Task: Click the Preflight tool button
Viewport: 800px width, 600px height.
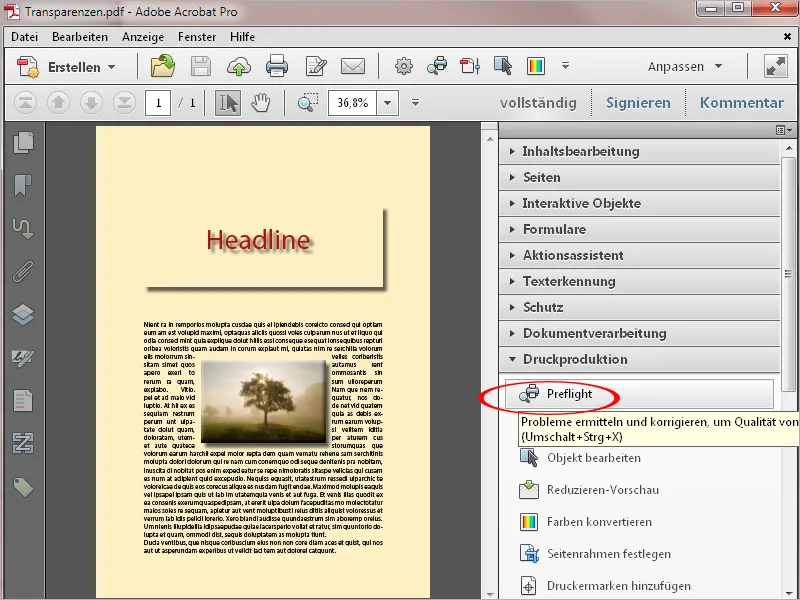Action: [569, 394]
